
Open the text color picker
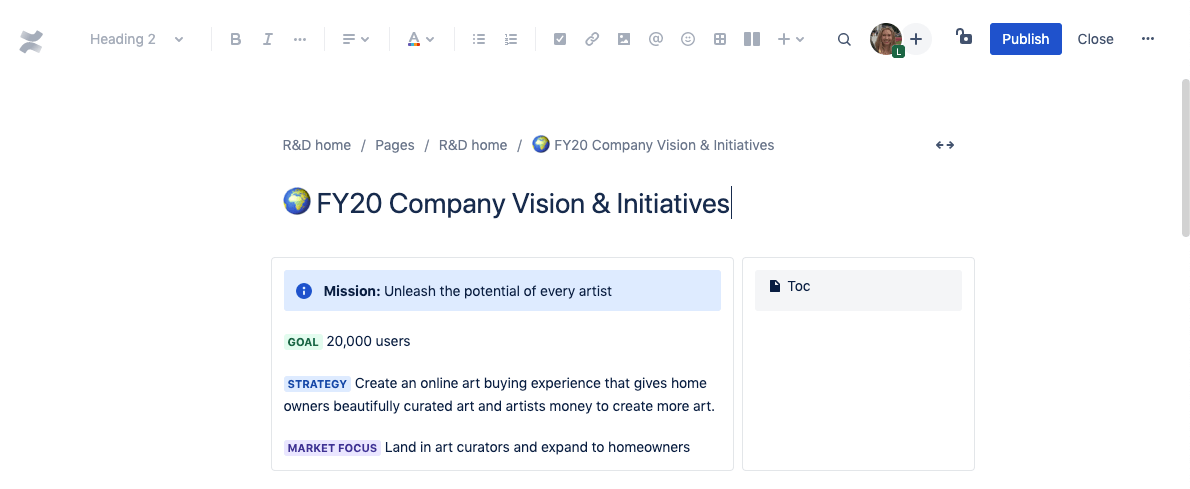pyautogui.click(x=420, y=39)
